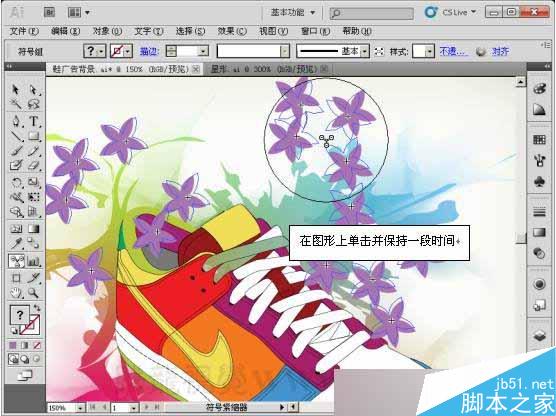Select the Rectangle tool
Screen dimensions: 556x416
[34, 136]
